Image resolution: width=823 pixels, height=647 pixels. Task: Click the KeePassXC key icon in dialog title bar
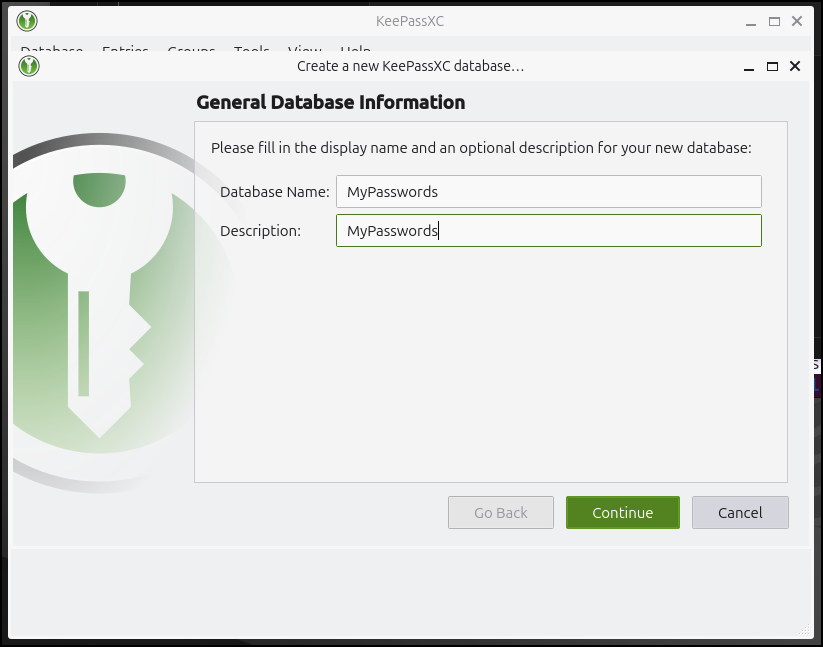(29, 66)
